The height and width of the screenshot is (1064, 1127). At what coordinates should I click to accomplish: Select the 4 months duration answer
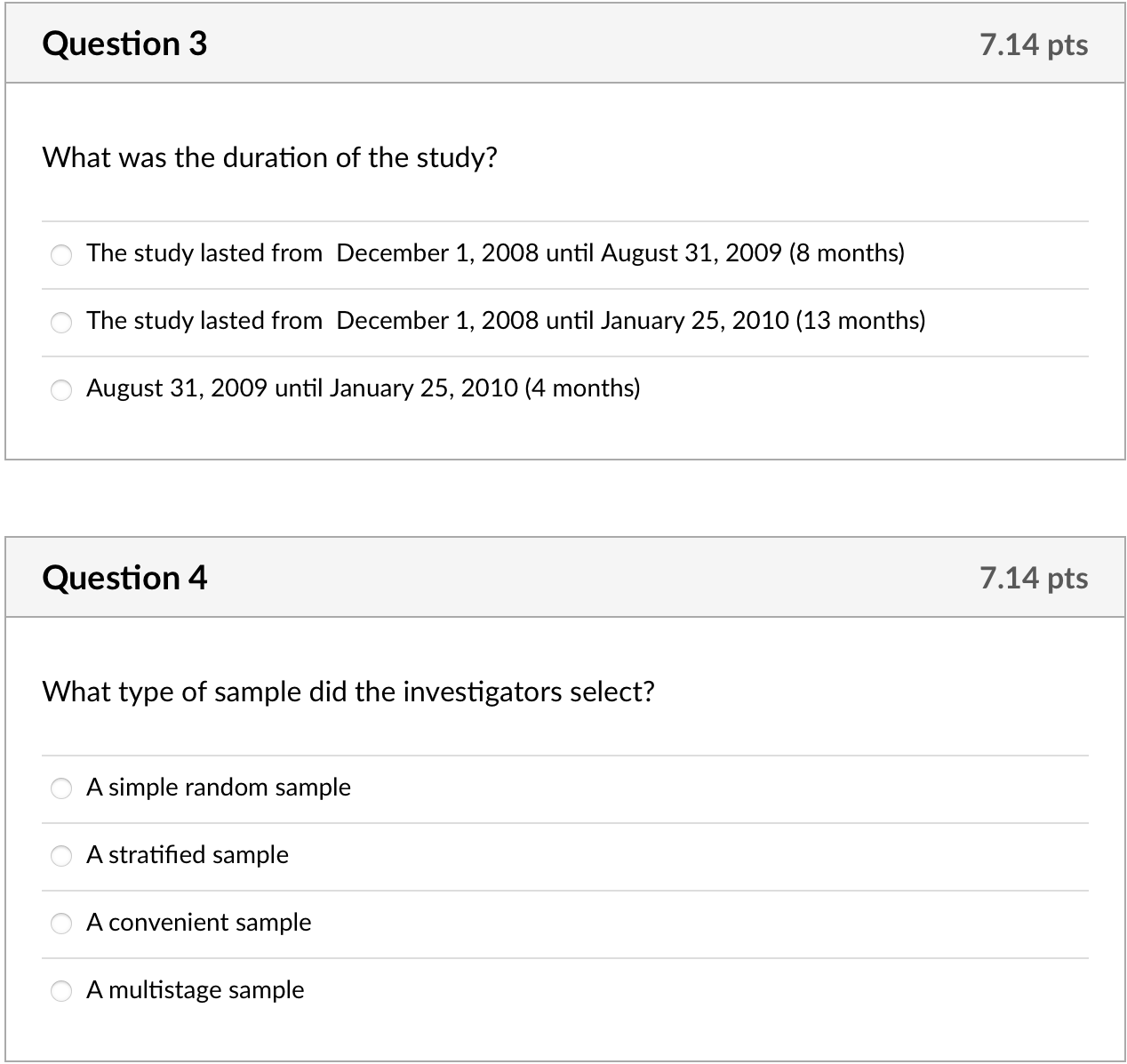tap(61, 390)
